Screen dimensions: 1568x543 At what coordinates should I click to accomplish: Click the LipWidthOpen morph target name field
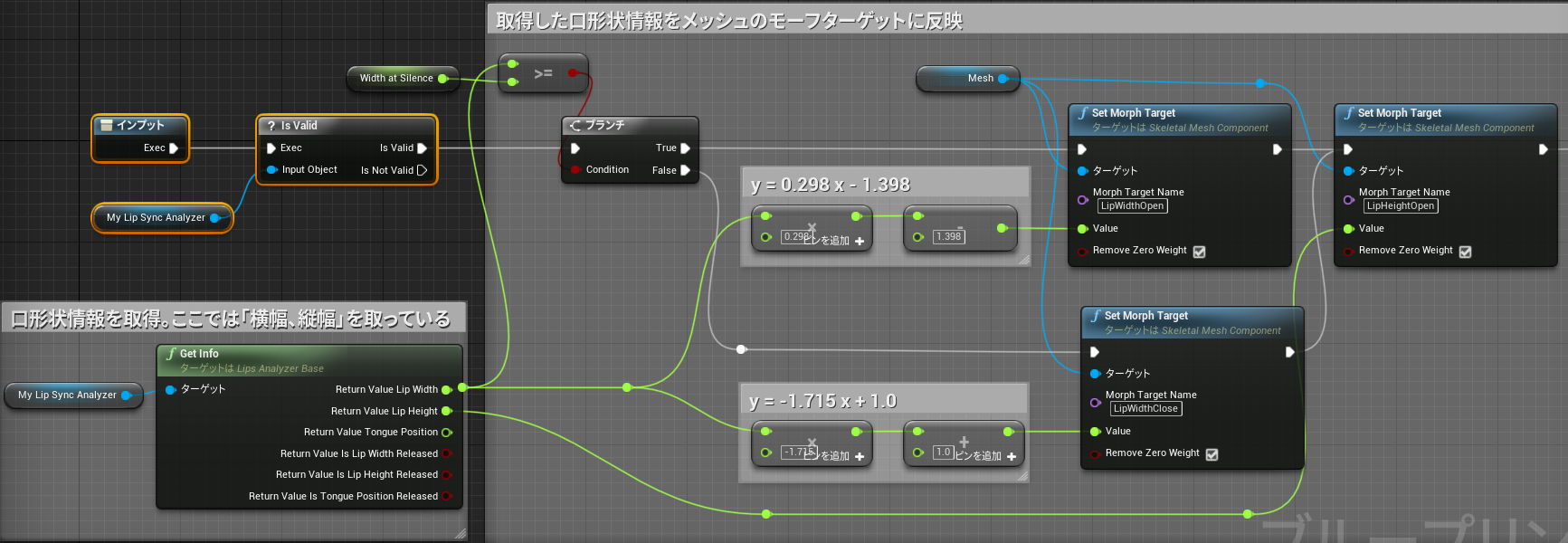tap(1132, 206)
